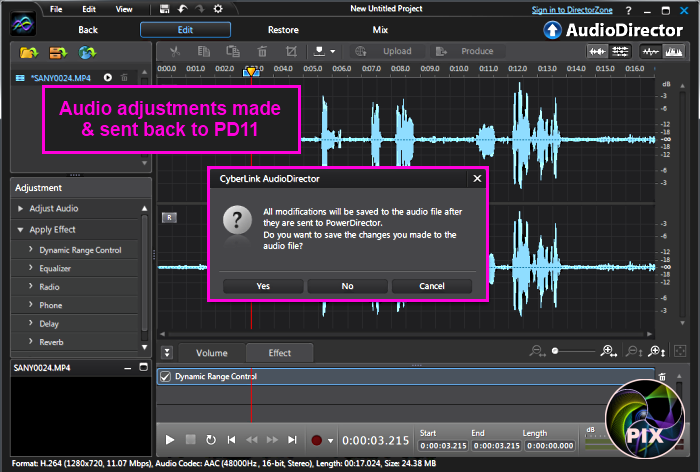The height and width of the screenshot is (472, 700).
Task: Click Cancel in the save dialog
Action: [x=432, y=286]
